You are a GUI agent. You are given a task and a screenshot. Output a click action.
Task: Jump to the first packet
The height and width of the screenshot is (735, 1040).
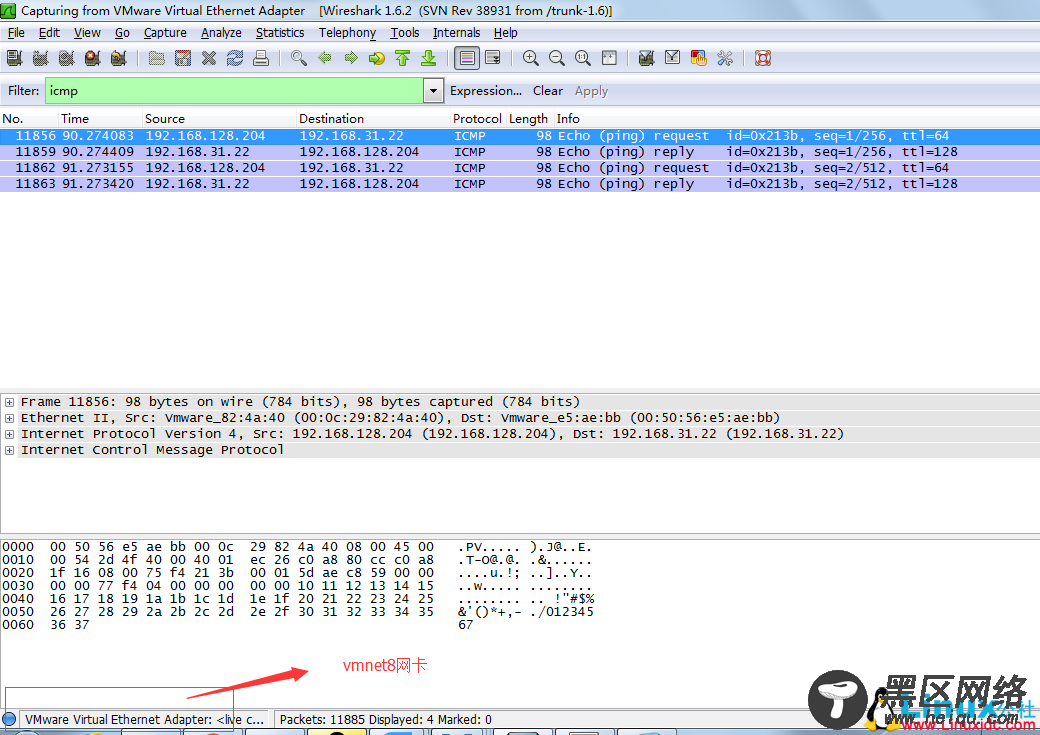tap(403, 58)
